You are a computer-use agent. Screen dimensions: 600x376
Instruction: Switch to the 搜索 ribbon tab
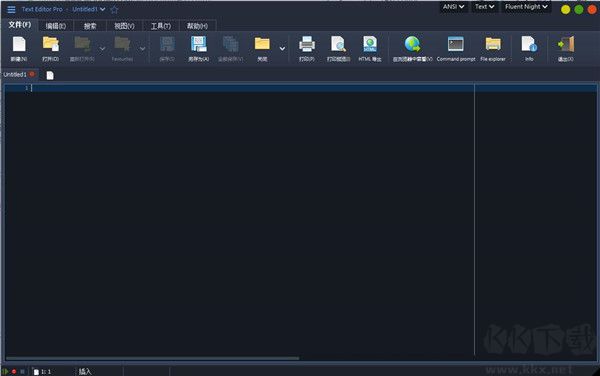tap(90, 26)
